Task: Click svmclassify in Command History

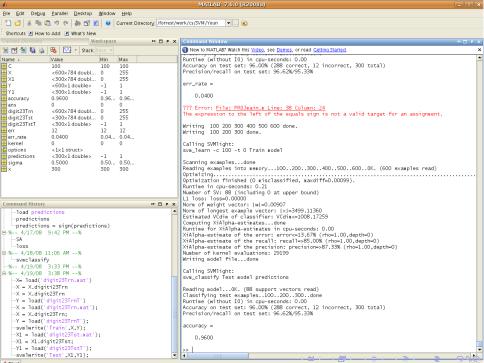Action: 32,260
